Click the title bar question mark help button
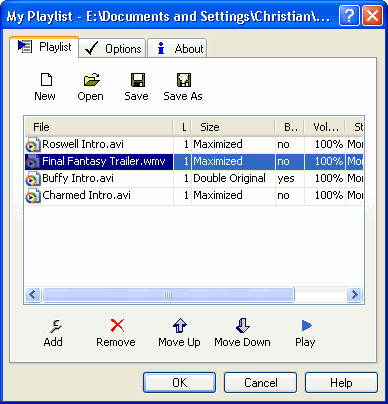Image resolution: width=388 pixels, height=404 pixels. pos(349,16)
